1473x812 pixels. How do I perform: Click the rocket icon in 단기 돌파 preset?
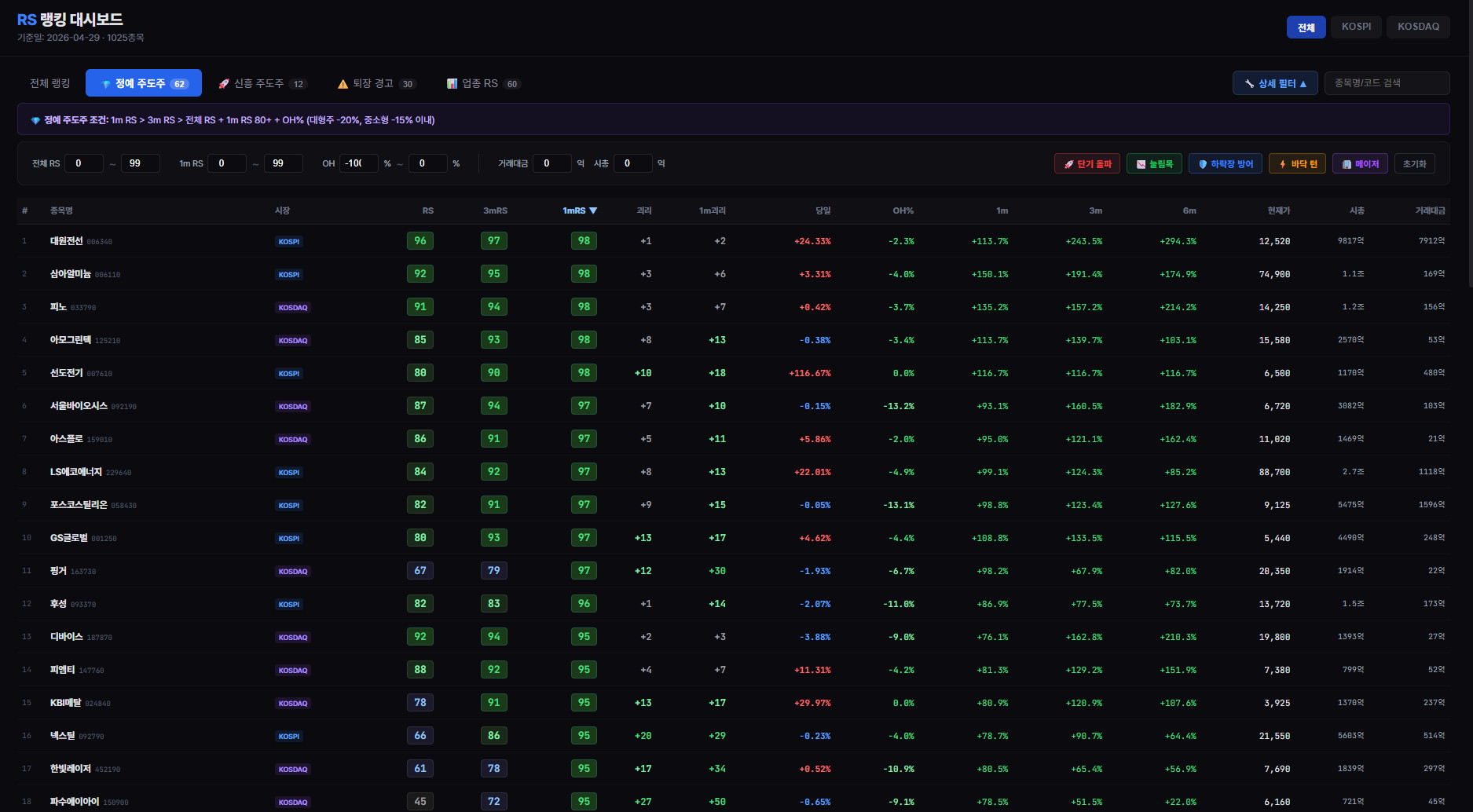coord(1068,164)
